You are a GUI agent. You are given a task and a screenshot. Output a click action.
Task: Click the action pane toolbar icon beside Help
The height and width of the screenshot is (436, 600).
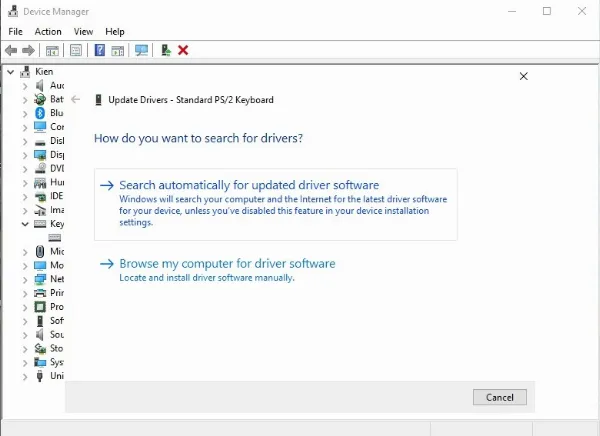pyautogui.click(x=118, y=50)
